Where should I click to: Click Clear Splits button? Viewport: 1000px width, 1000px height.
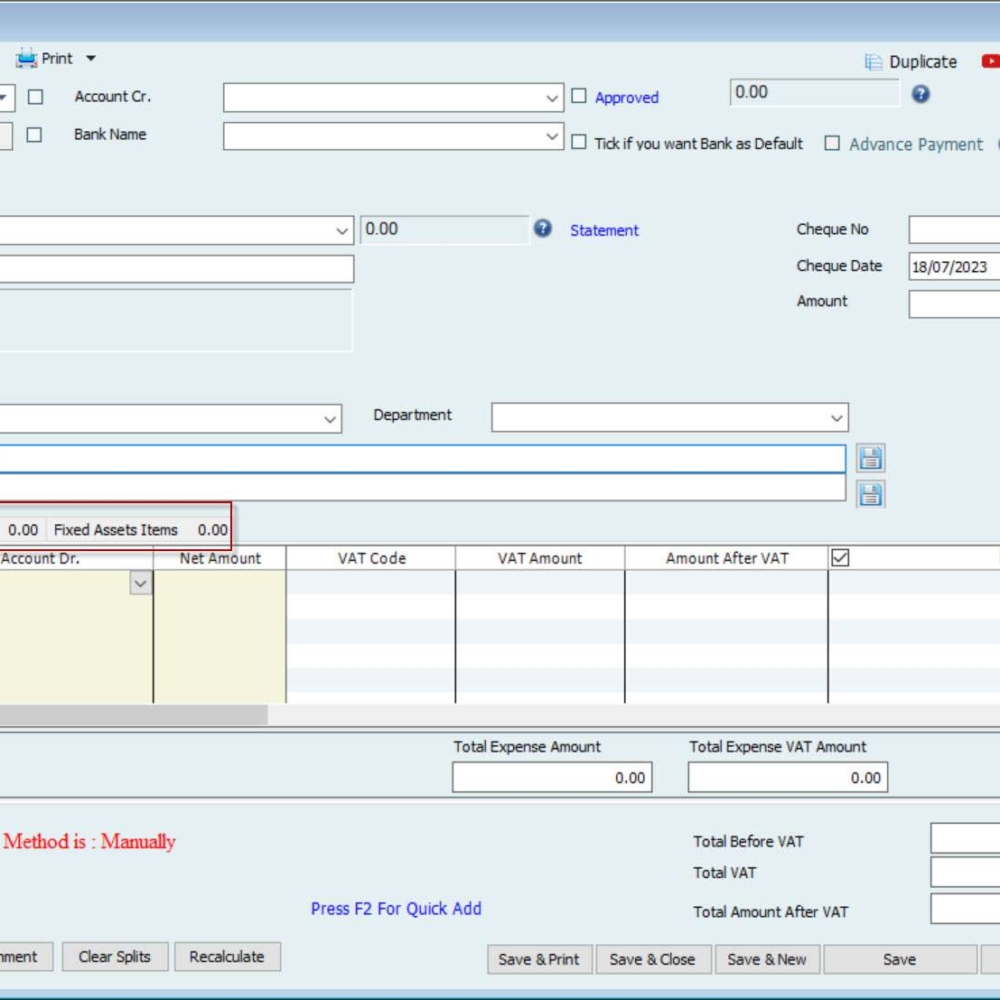(115, 957)
